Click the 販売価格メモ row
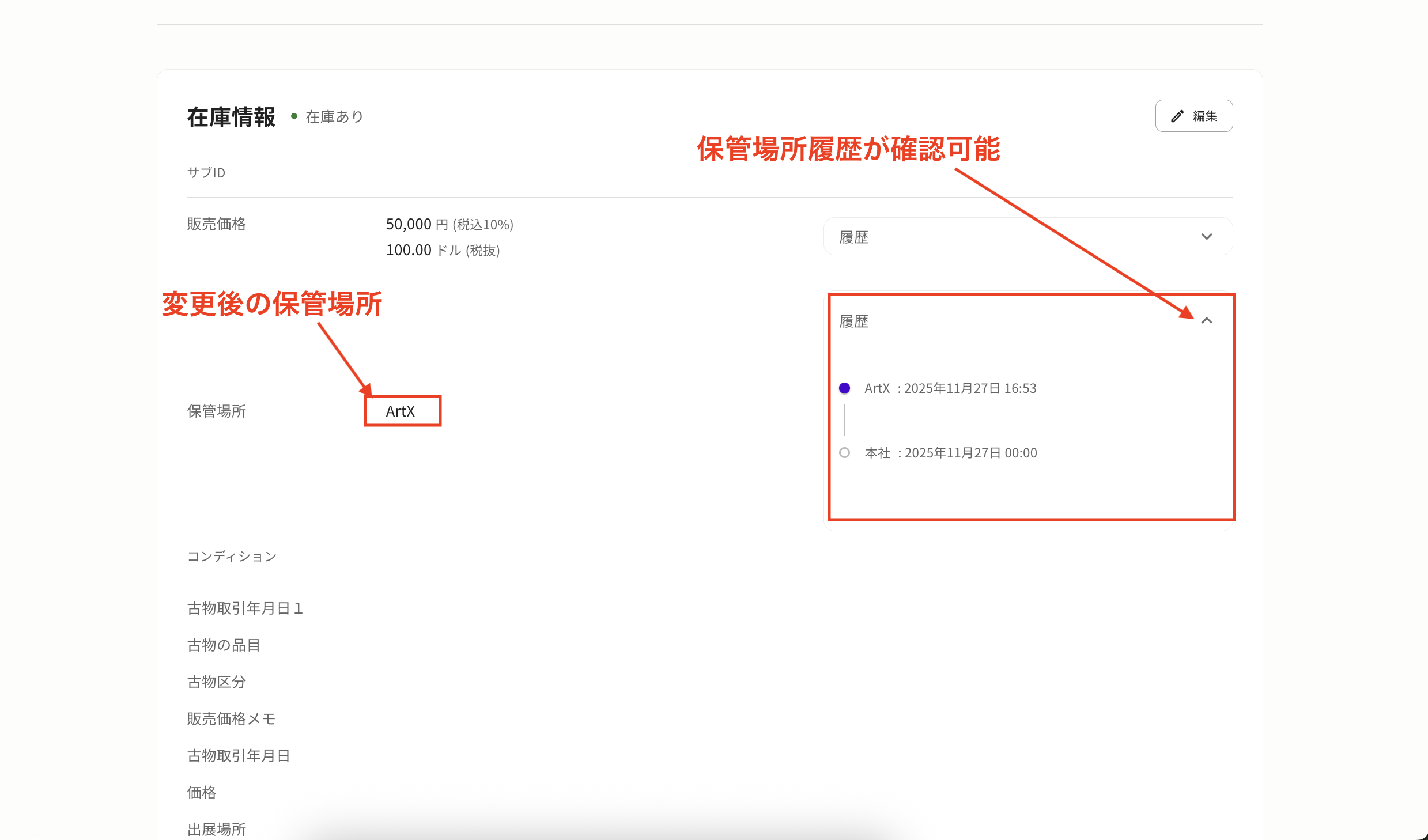This screenshot has width=1428, height=840. (231, 719)
